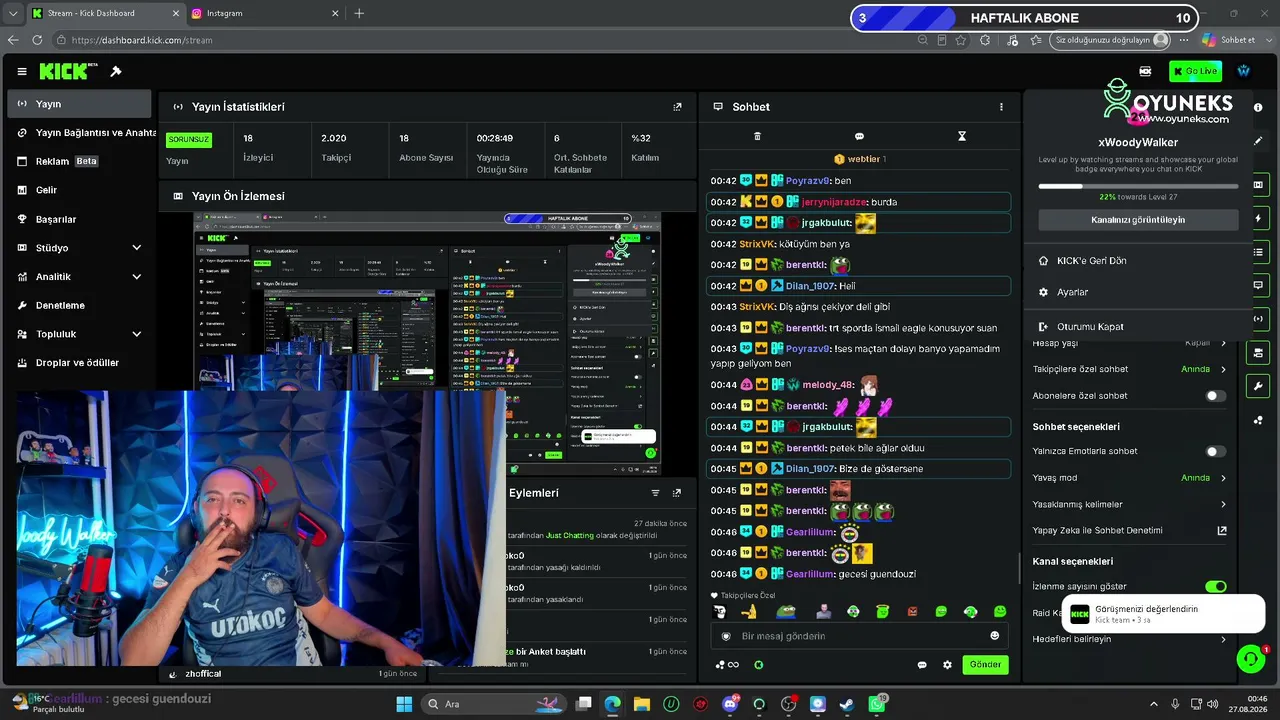The width and height of the screenshot is (1280, 720).
Task: Open Yasaklanmış kelimeler chevron
Action: pyautogui.click(x=1223, y=505)
